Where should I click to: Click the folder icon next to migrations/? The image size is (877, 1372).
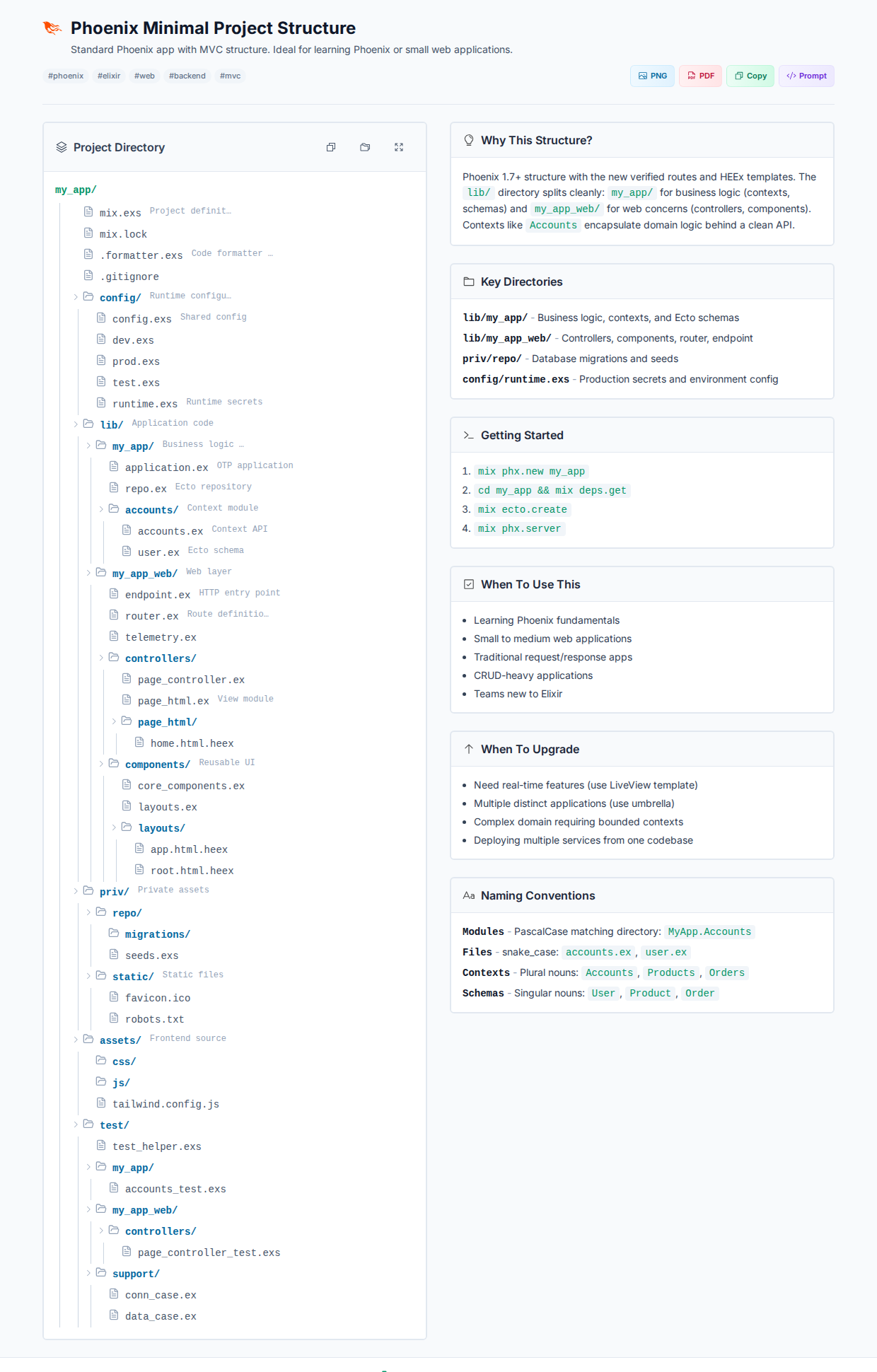click(114, 934)
